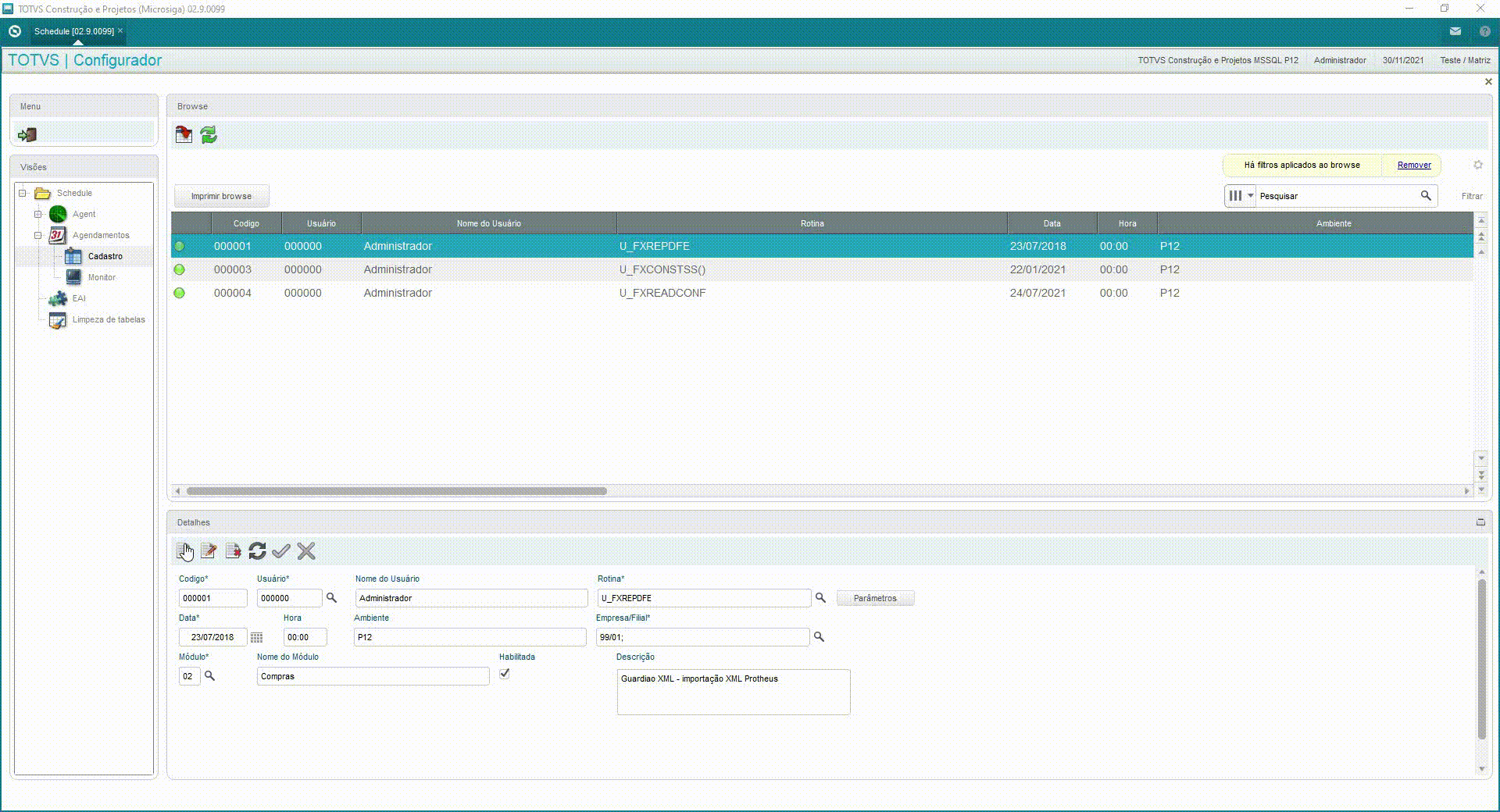Click the Nome do Módulo field
The height and width of the screenshot is (812, 1500).
[373, 676]
